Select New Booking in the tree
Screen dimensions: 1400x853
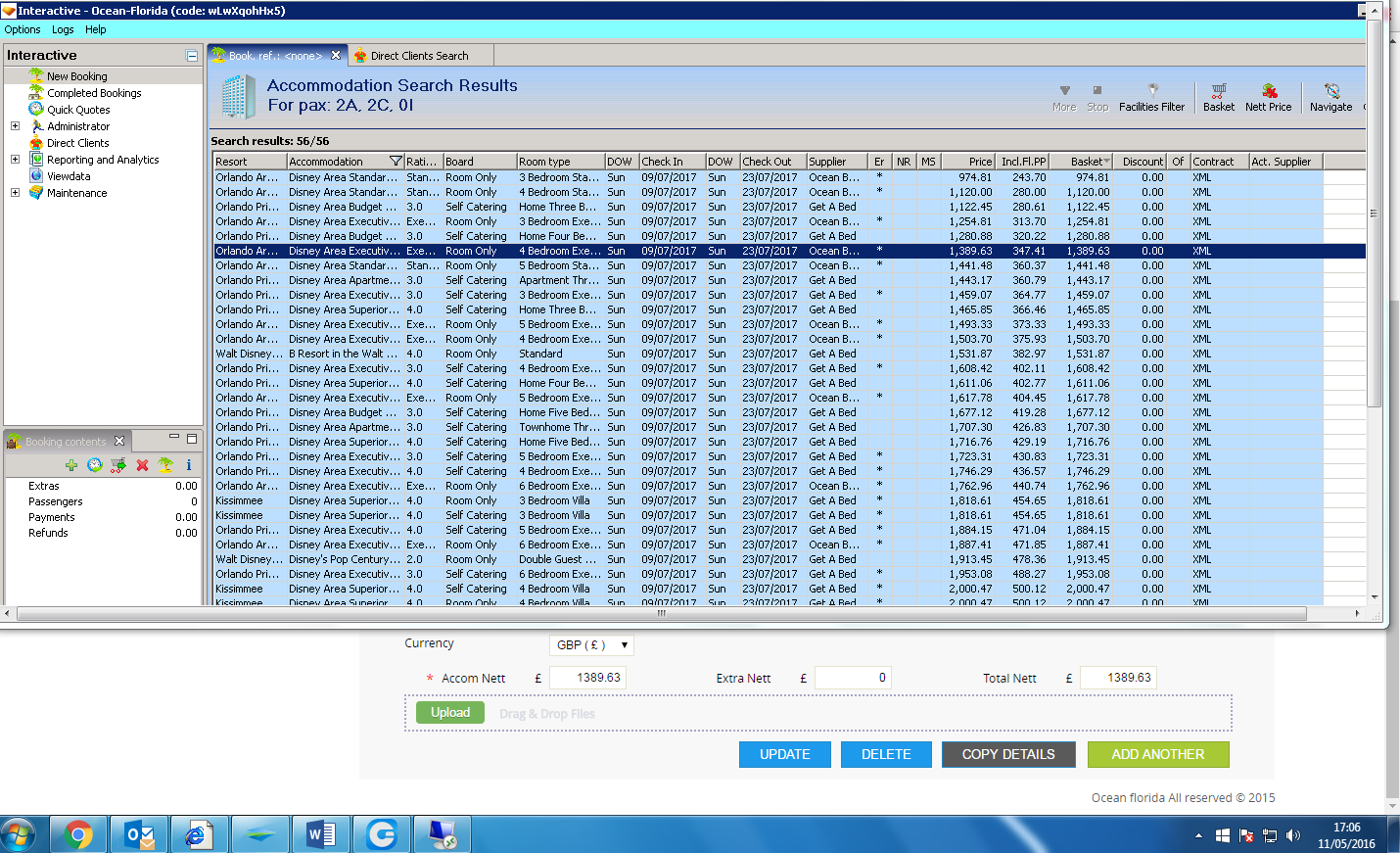77,76
